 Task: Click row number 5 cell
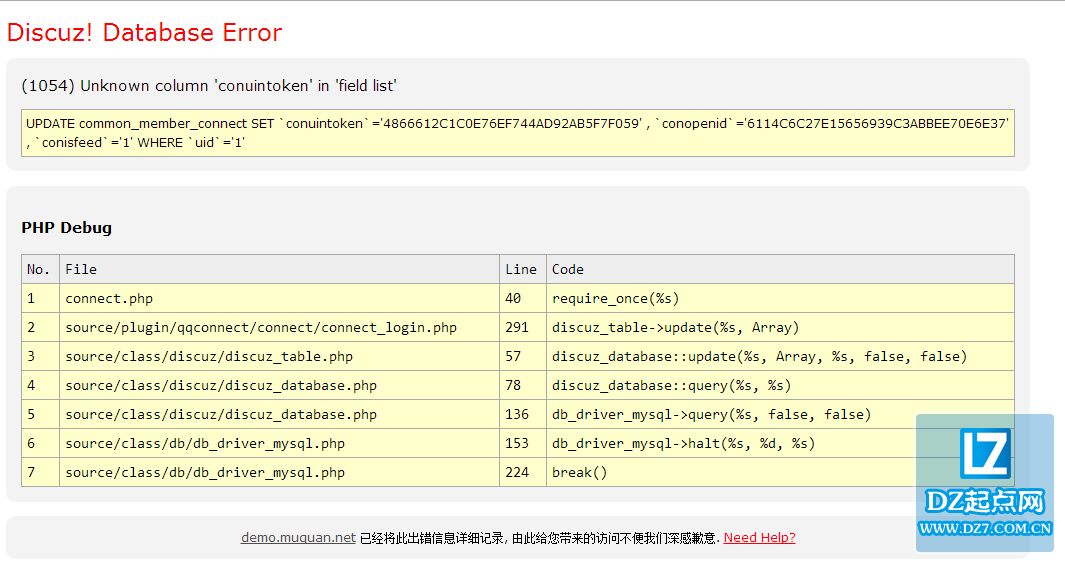(x=41, y=415)
